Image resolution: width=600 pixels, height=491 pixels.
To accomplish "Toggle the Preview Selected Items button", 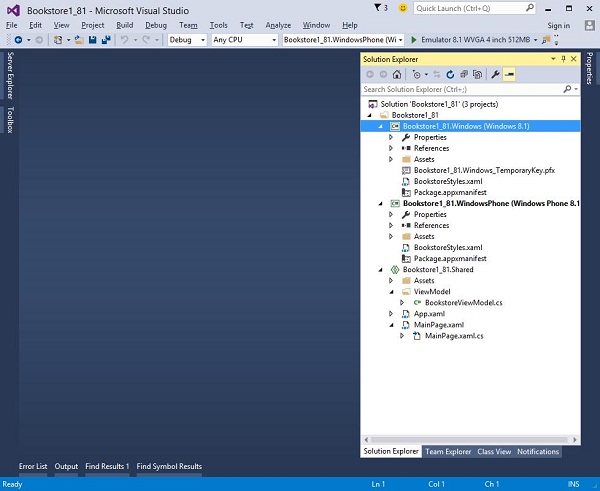I will coord(508,74).
